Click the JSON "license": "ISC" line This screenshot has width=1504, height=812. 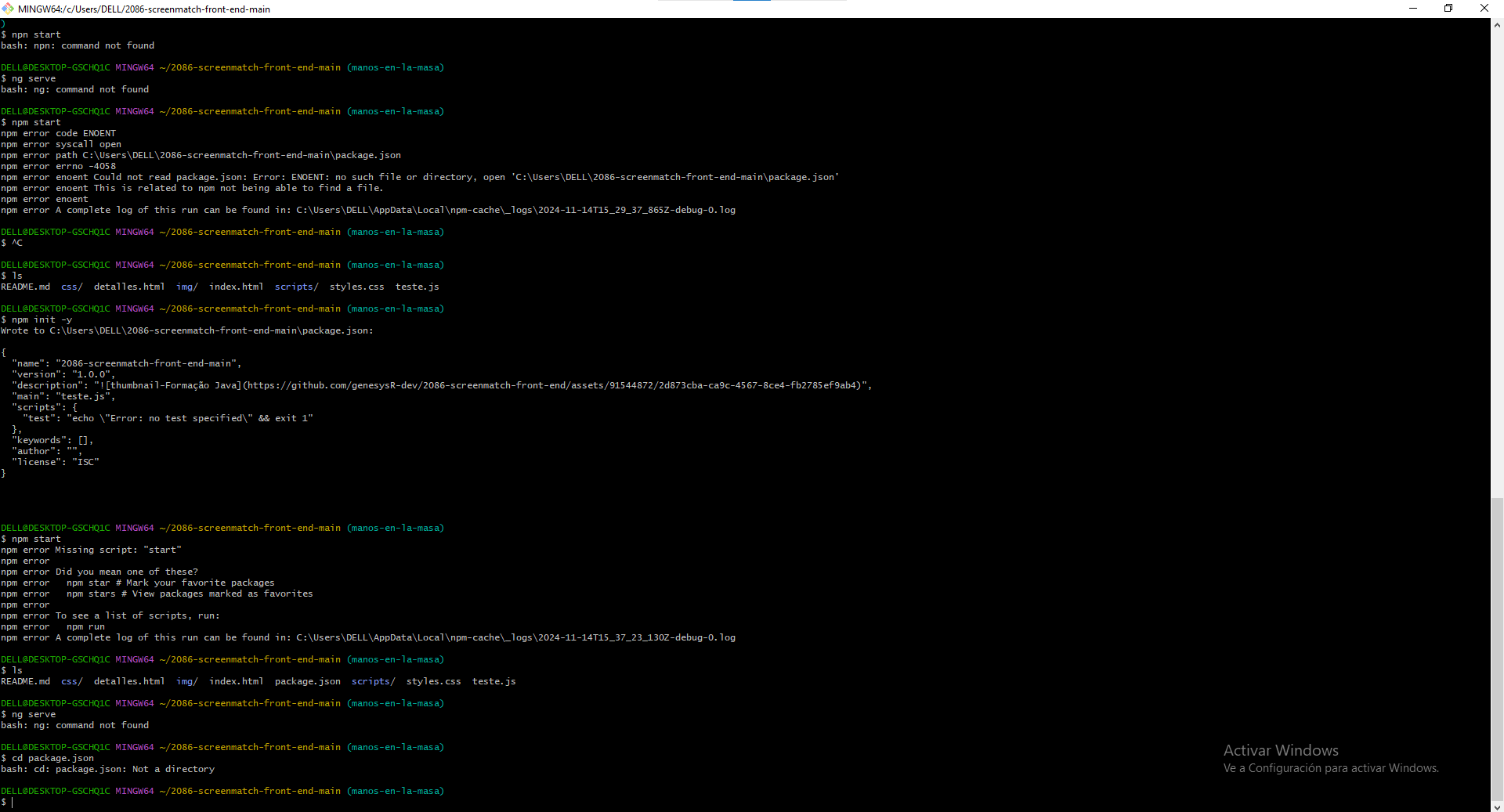(56, 462)
